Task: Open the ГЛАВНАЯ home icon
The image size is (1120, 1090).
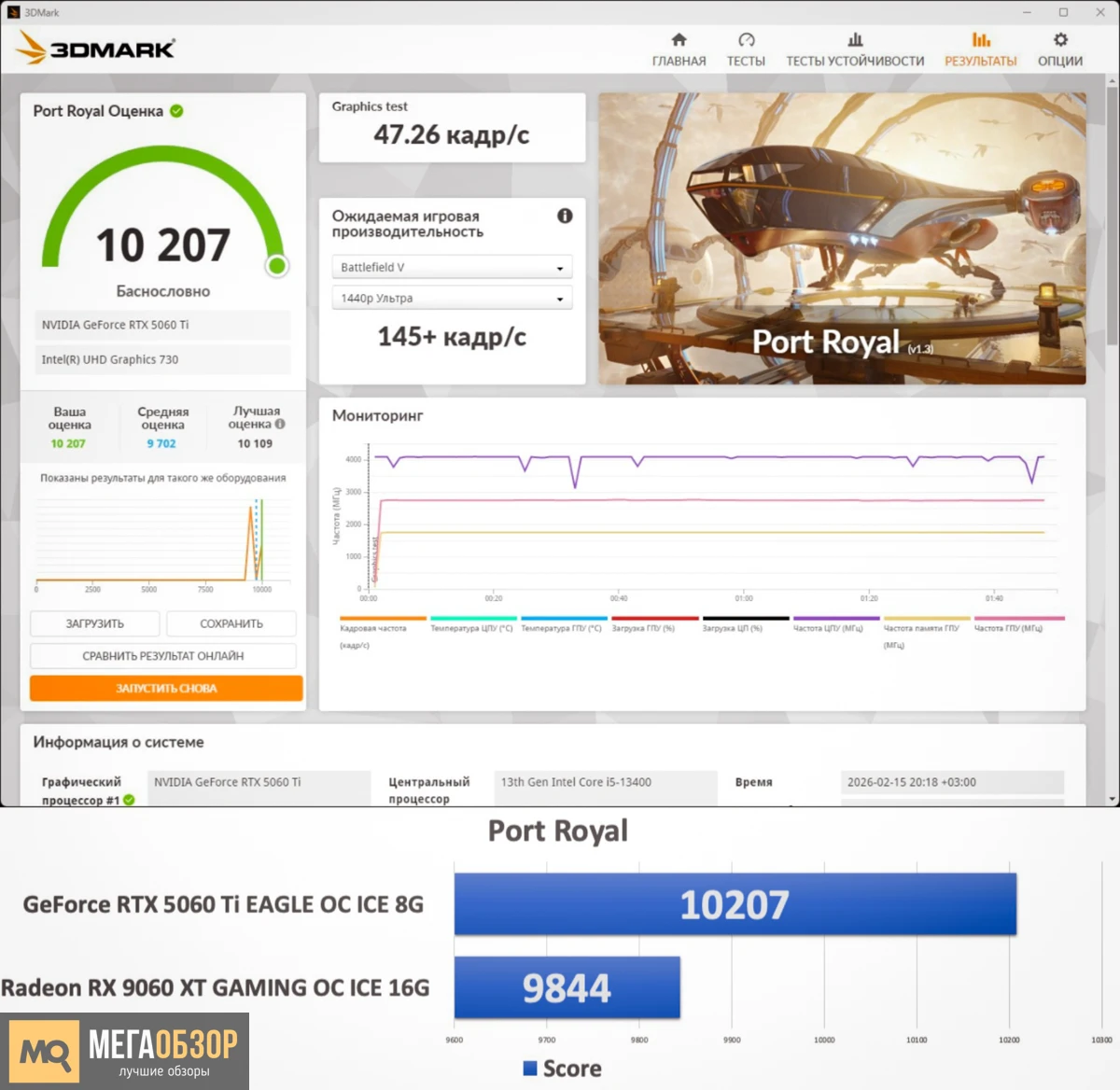Action: [x=679, y=41]
